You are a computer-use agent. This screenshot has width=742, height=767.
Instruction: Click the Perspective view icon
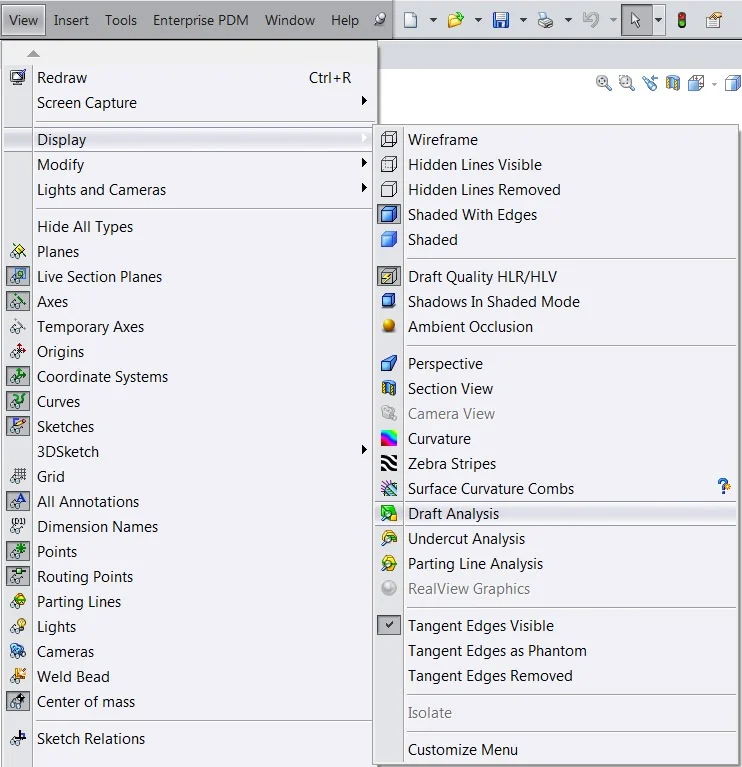pos(389,363)
